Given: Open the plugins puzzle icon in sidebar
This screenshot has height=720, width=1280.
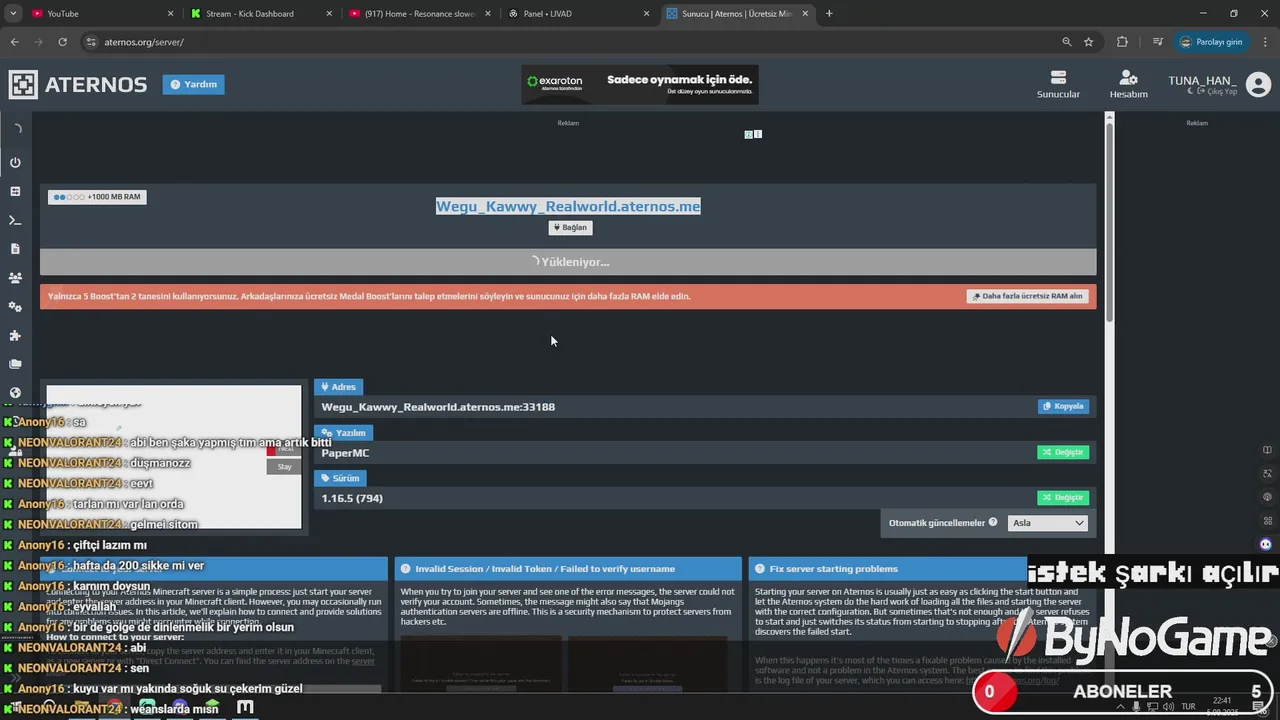Looking at the screenshot, I should (x=15, y=336).
